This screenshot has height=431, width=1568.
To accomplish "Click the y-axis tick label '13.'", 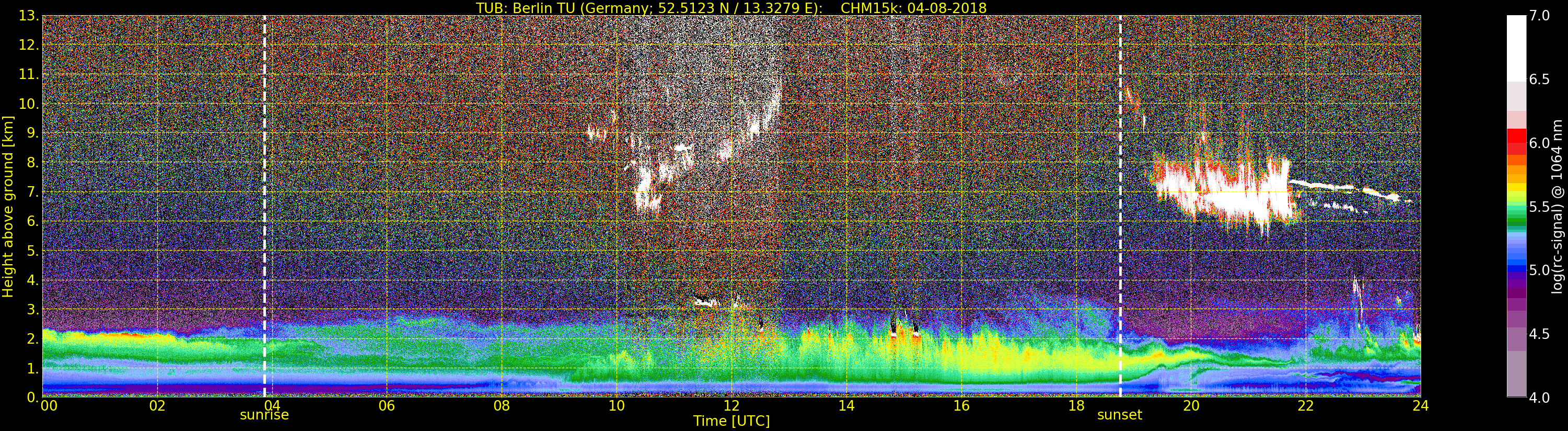I will pos(29,16).
